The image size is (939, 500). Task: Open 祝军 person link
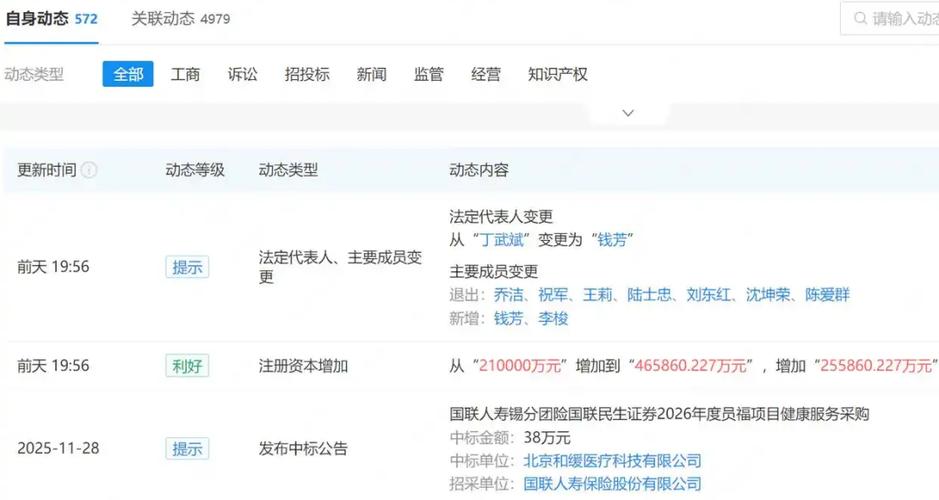click(553, 295)
